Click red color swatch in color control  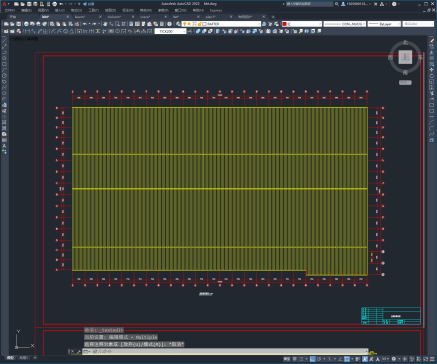[285, 24]
